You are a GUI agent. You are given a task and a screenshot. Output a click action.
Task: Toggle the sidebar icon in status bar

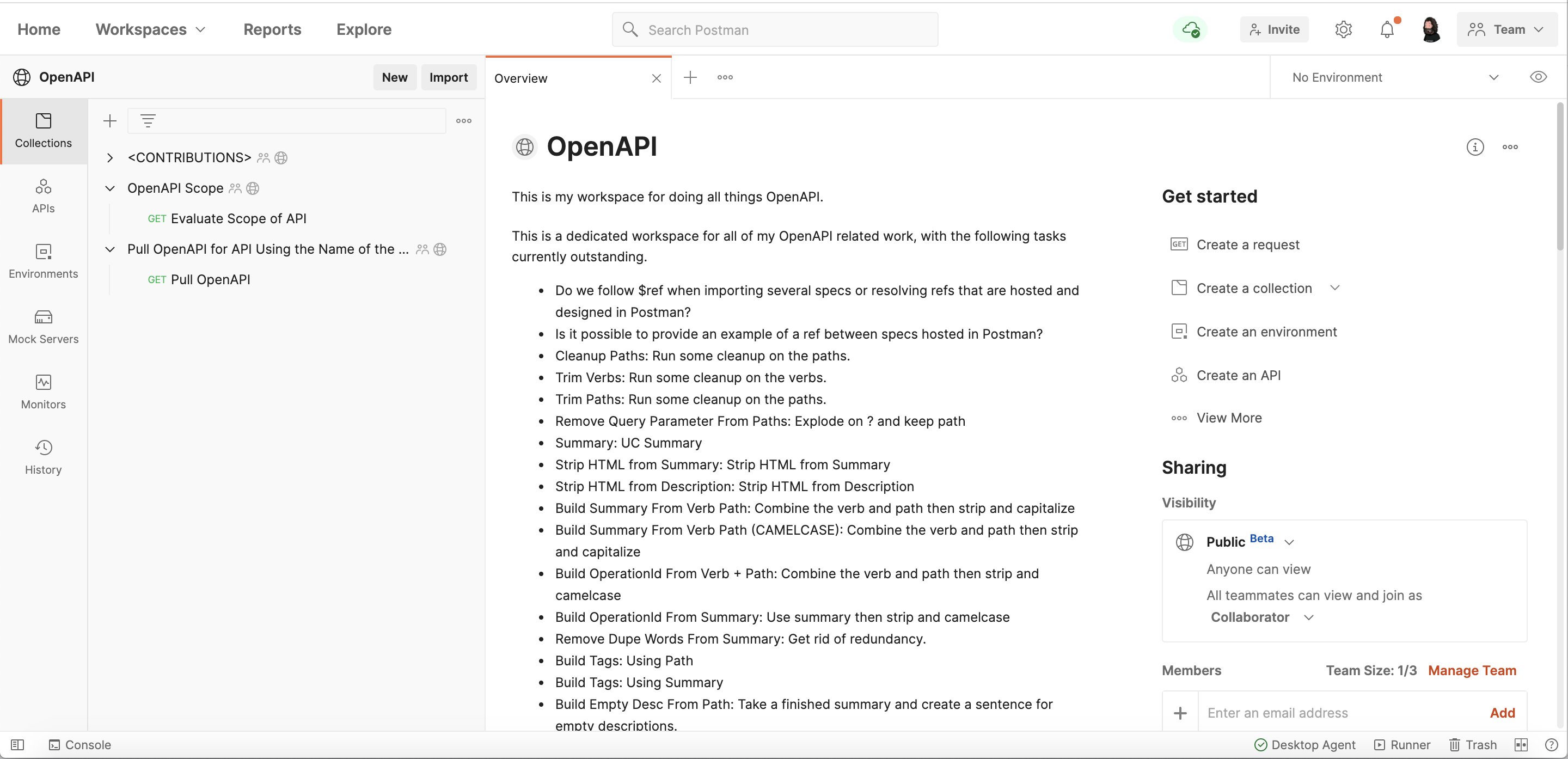click(17, 744)
